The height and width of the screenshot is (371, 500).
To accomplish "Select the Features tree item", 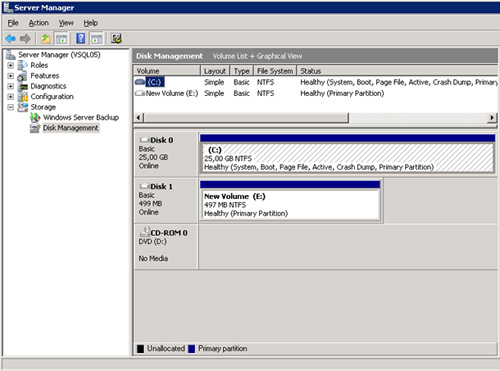I will click(45, 76).
